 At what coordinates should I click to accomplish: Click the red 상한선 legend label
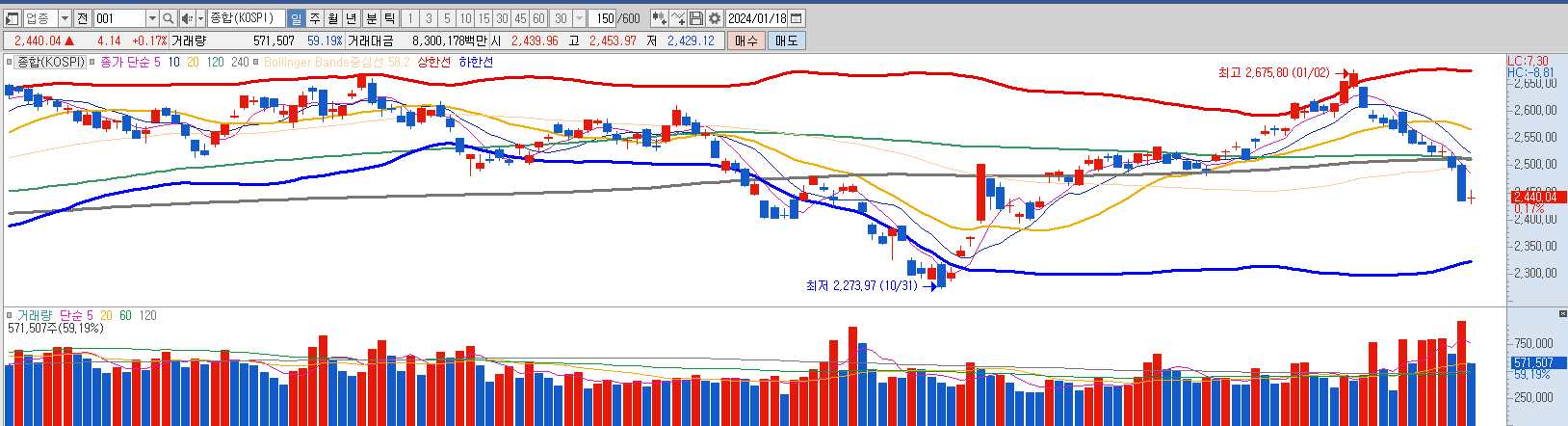coord(433,62)
